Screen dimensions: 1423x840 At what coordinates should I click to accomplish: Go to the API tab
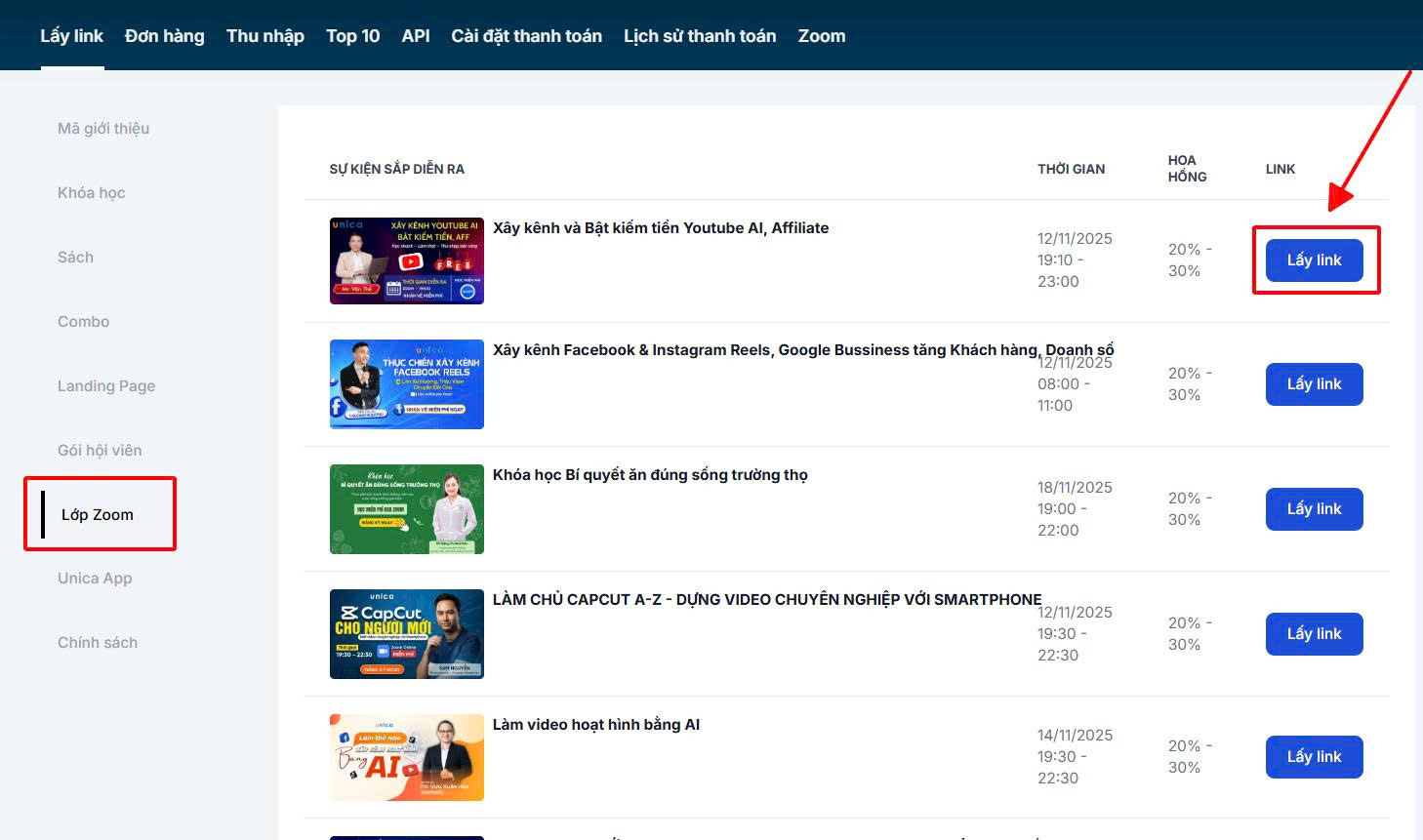[x=415, y=36]
